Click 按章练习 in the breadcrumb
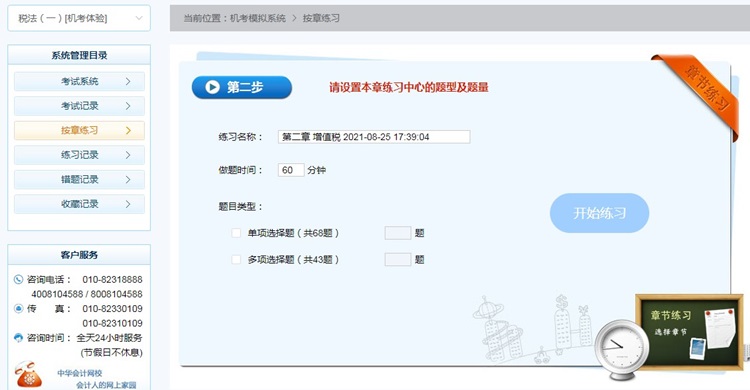750x390 pixels. 321,18
